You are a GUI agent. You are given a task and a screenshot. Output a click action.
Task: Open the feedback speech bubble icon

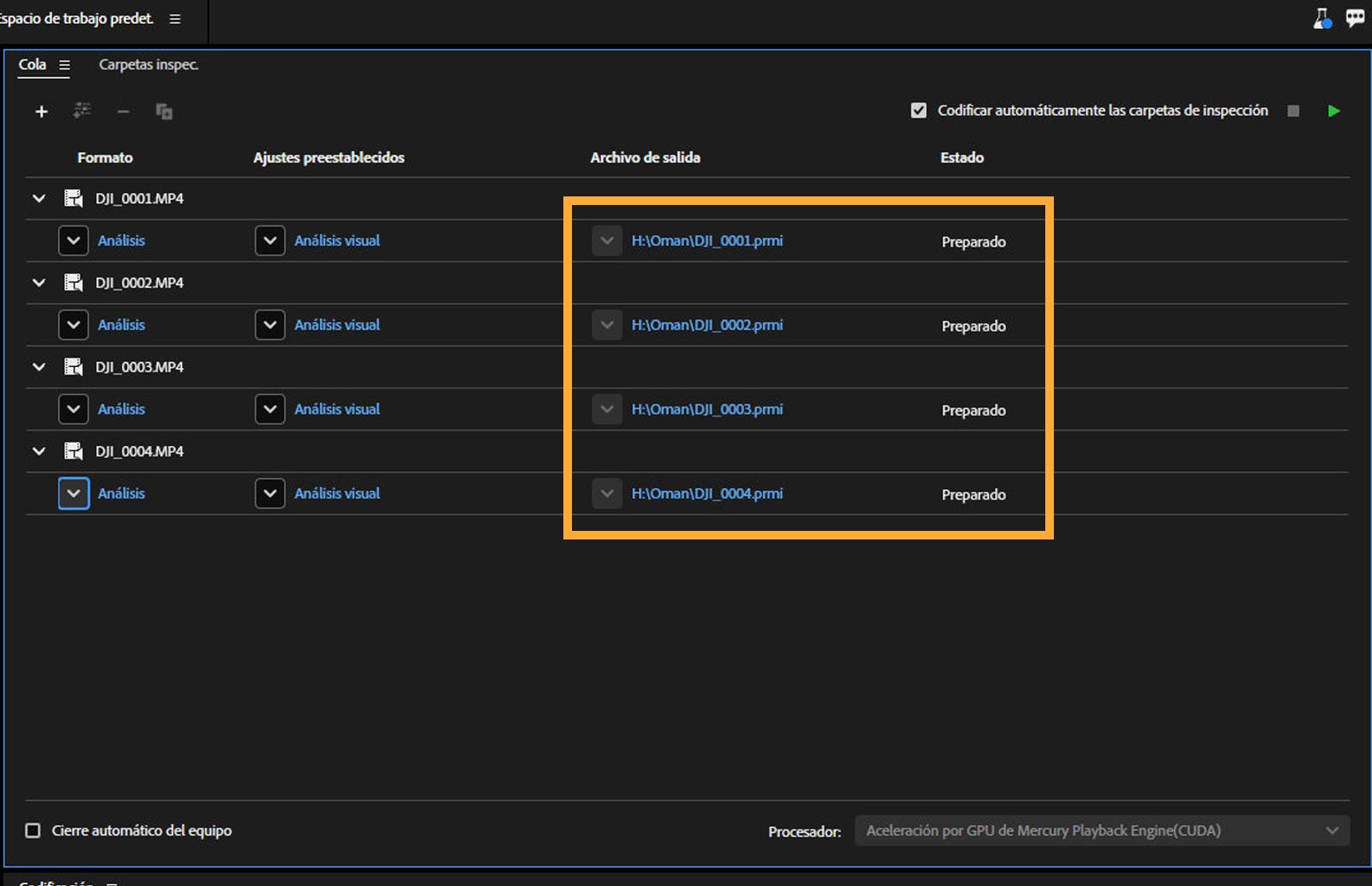1355,19
